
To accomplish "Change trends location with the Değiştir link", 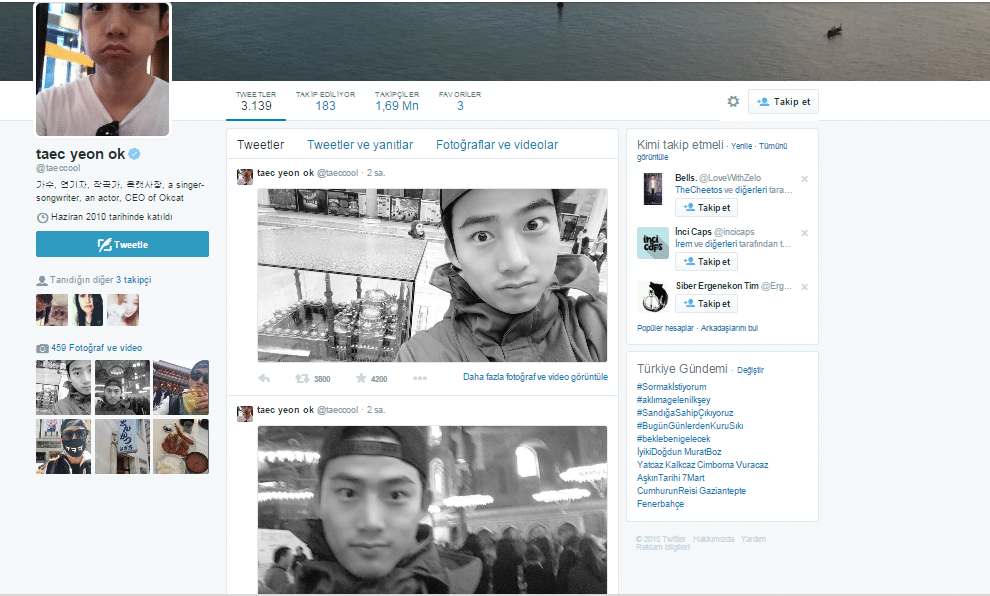I will pyautogui.click(x=750, y=370).
